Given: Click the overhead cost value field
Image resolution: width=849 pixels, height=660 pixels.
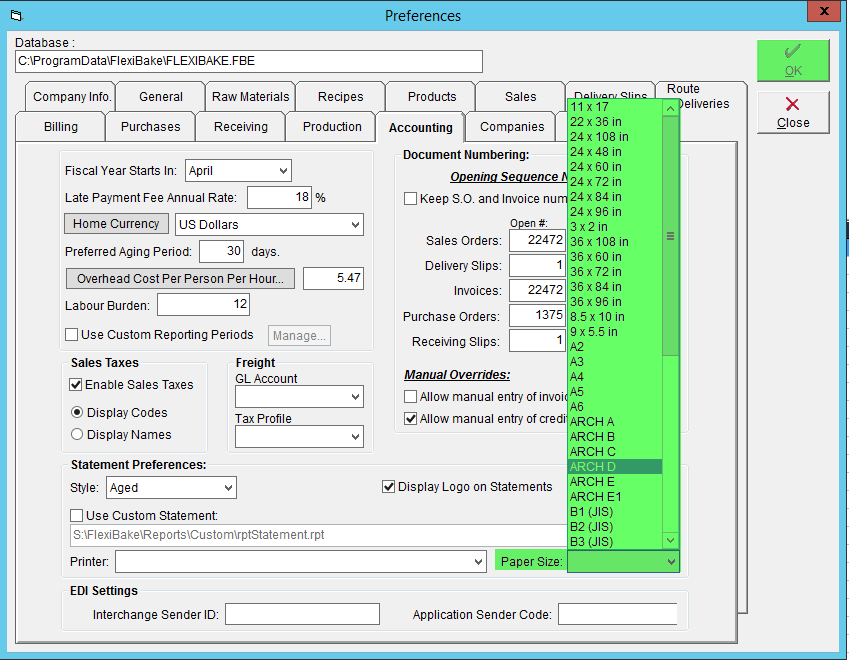Looking at the screenshot, I should [x=333, y=278].
